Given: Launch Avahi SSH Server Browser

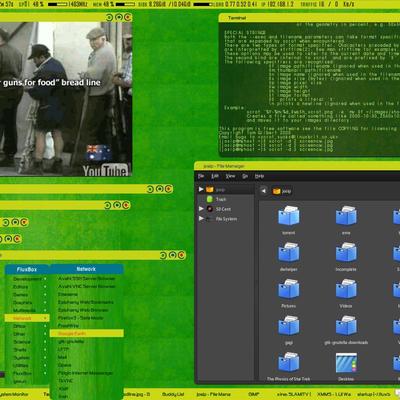Looking at the screenshot, I should point(87,278).
